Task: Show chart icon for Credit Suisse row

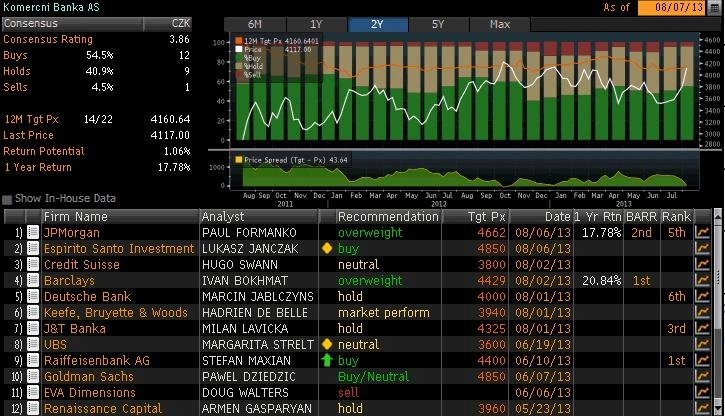Action: pos(702,264)
